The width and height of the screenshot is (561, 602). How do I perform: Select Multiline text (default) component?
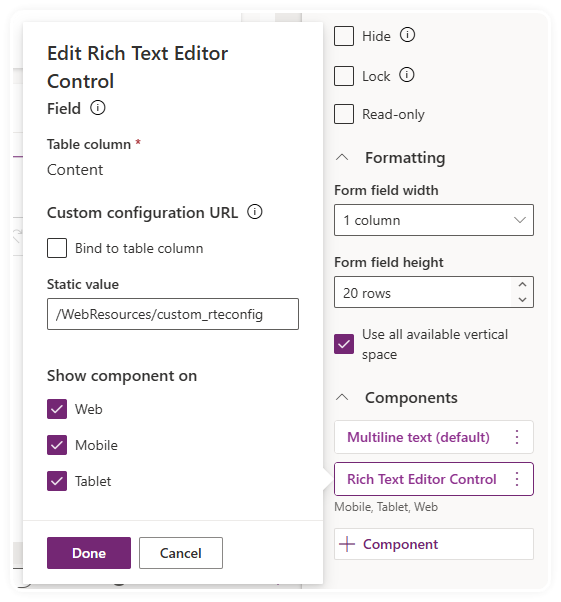coord(418,437)
